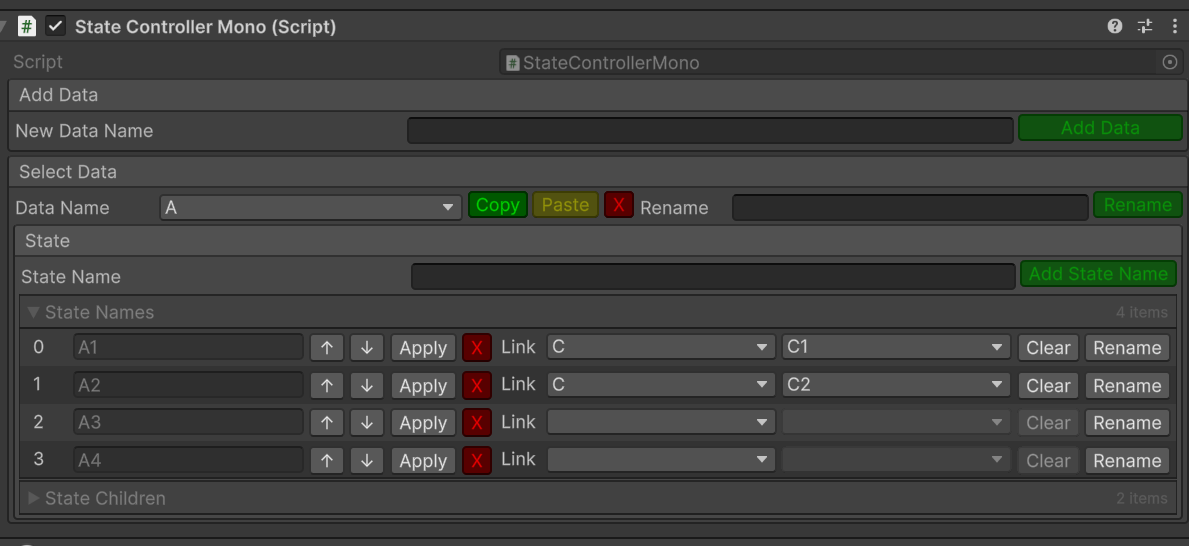Clear the link on row A2
1189x546 pixels.
(x=1048, y=385)
